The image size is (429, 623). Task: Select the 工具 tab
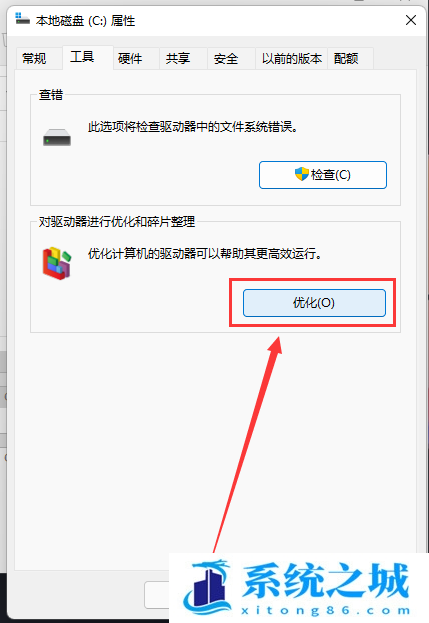tap(82, 57)
